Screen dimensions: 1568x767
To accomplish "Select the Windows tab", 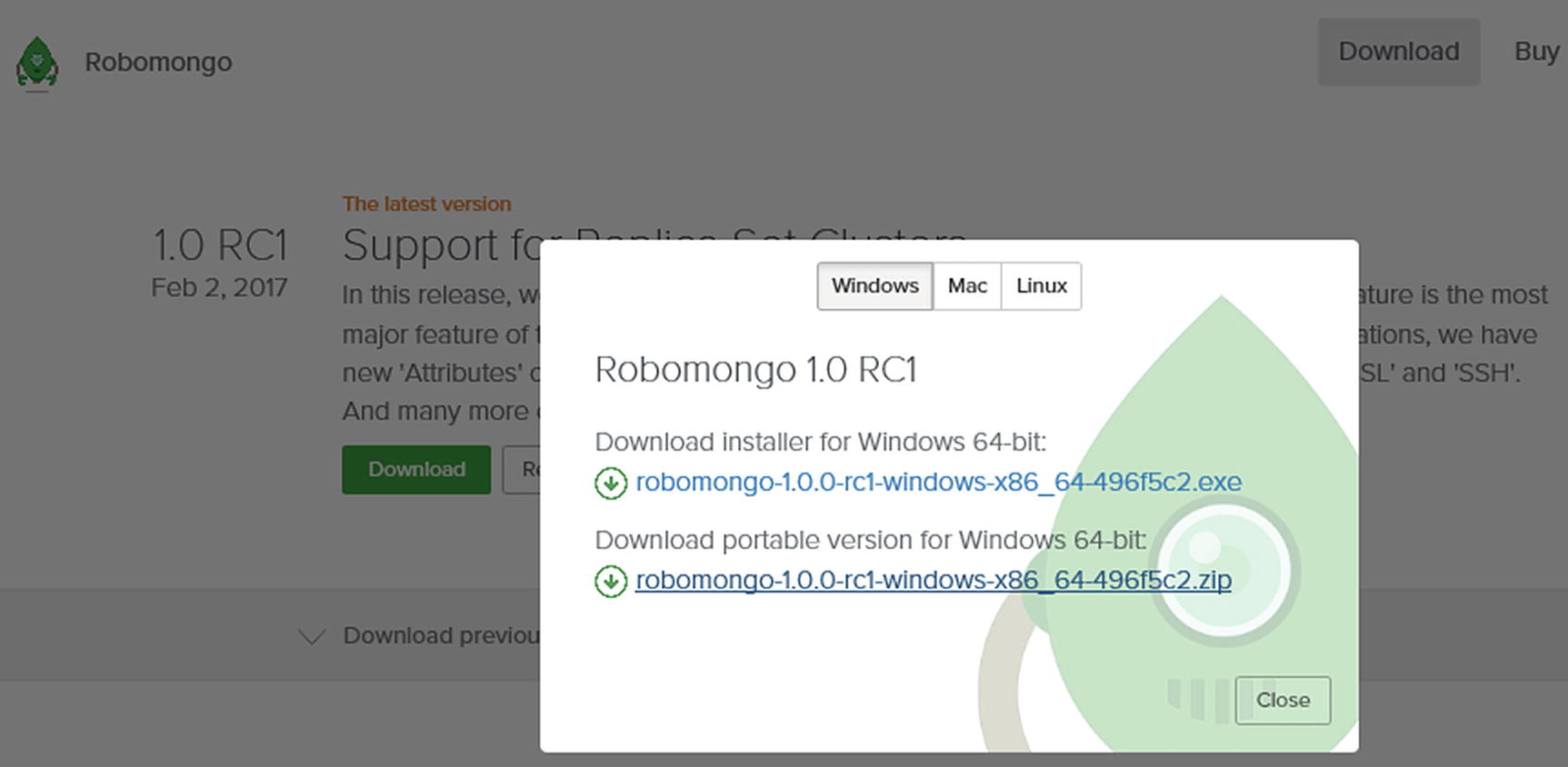I will pyautogui.click(x=874, y=286).
